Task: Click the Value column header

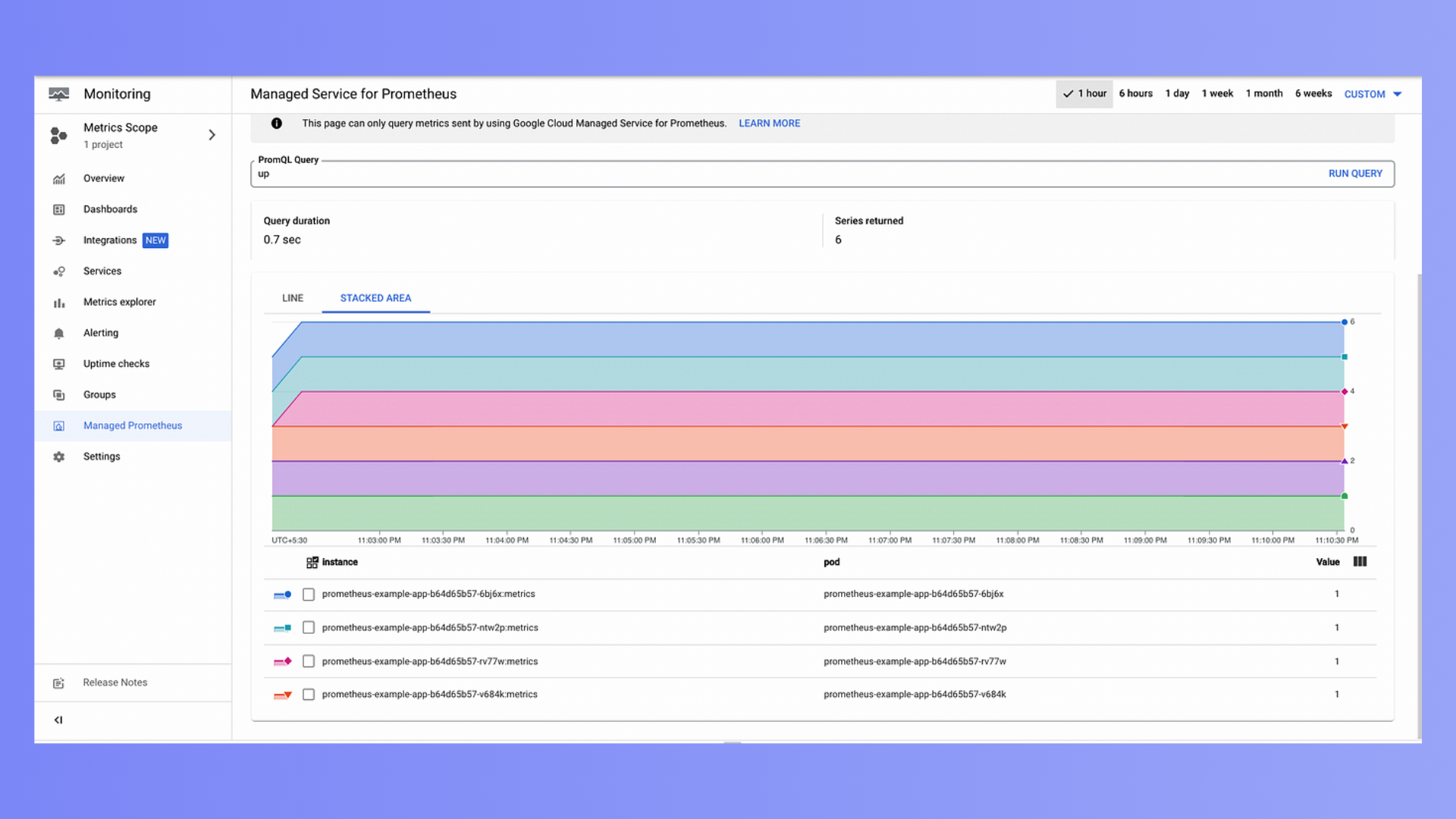Action: pyautogui.click(x=1327, y=563)
